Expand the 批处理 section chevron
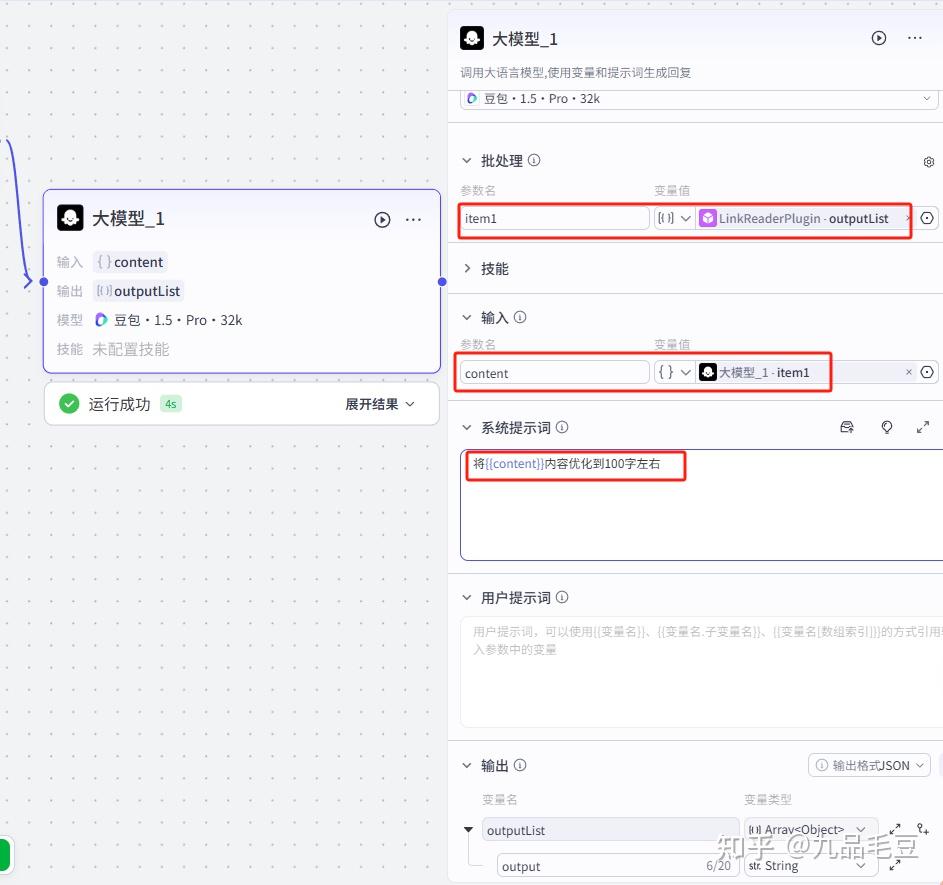This screenshot has width=943, height=885. click(466, 160)
